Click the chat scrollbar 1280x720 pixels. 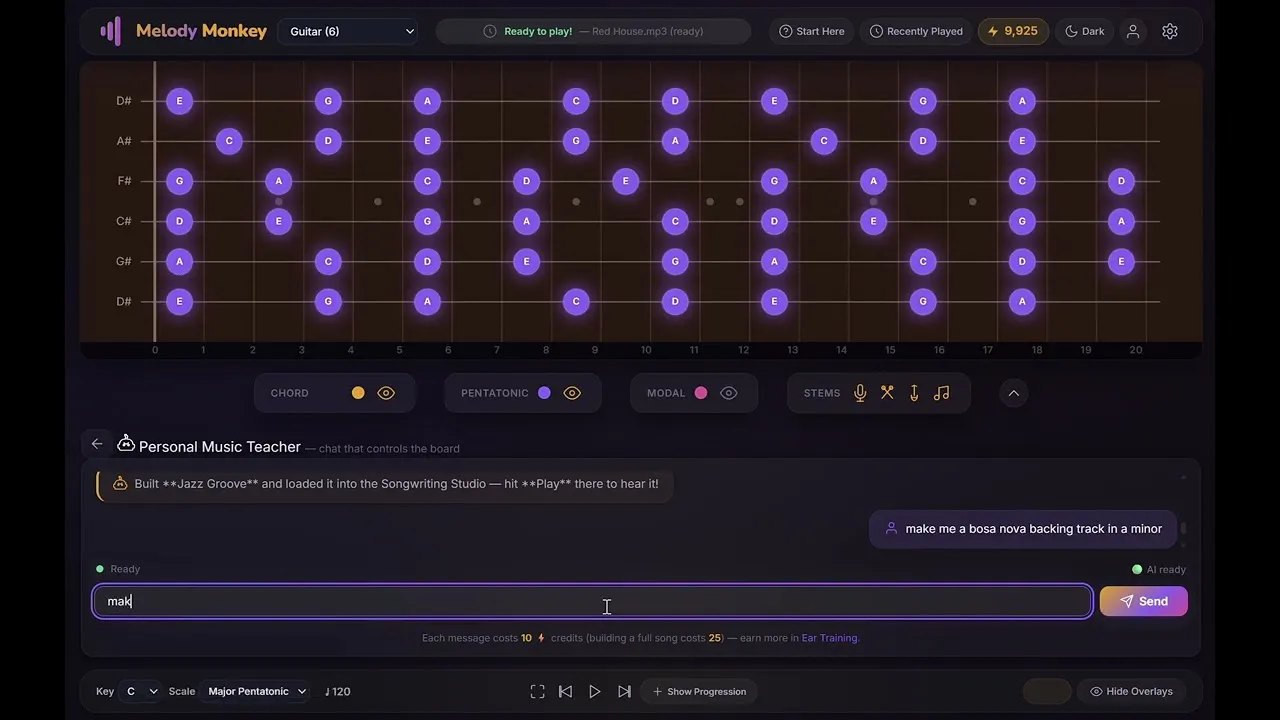[x=1183, y=529]
